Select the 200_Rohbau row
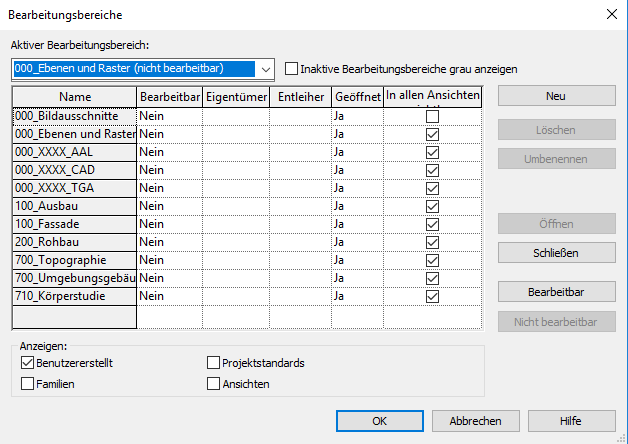This screenshot has width=628, height=444. coord(74,243)
